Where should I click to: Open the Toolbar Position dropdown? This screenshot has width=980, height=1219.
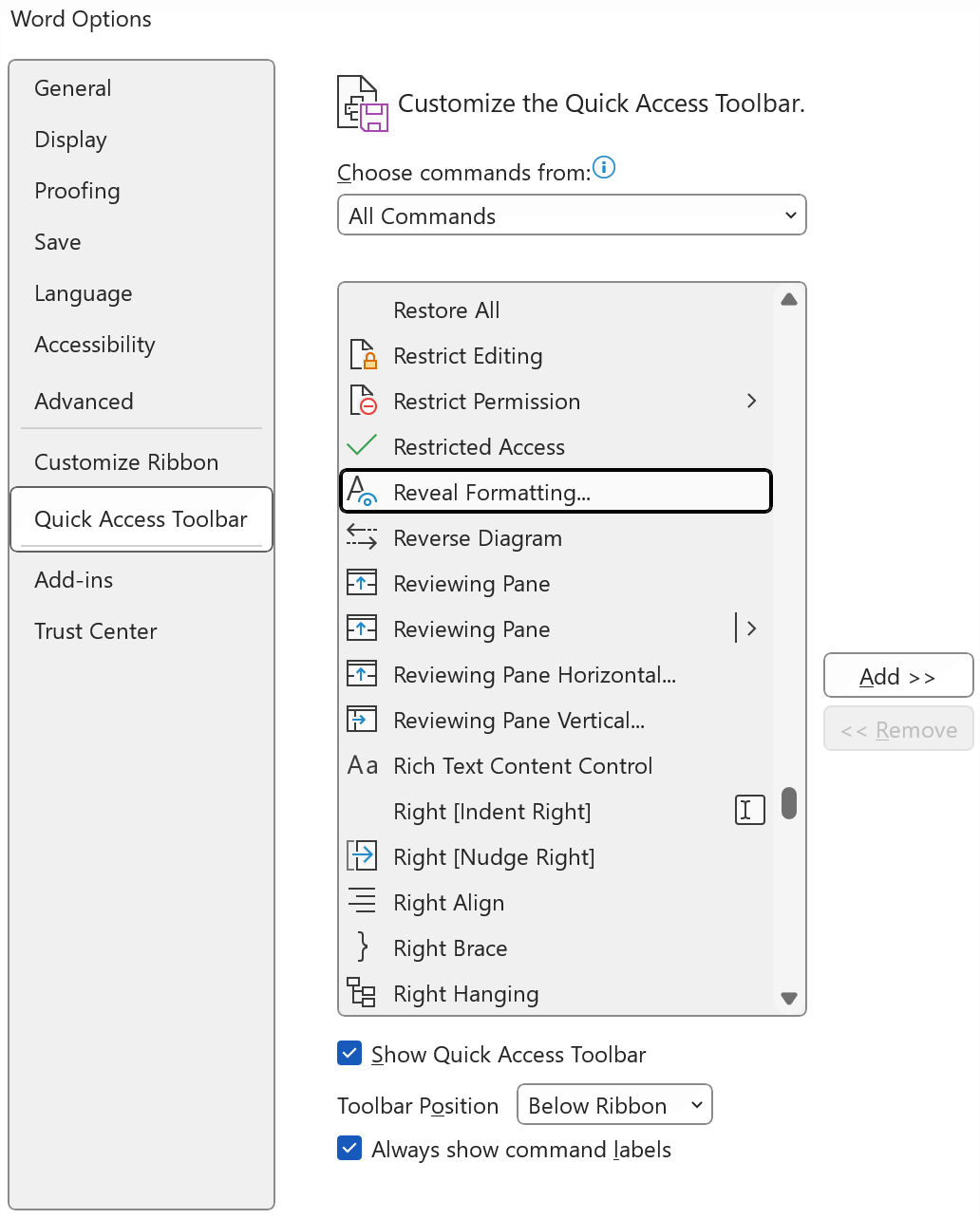click(x=614, y=1105)
